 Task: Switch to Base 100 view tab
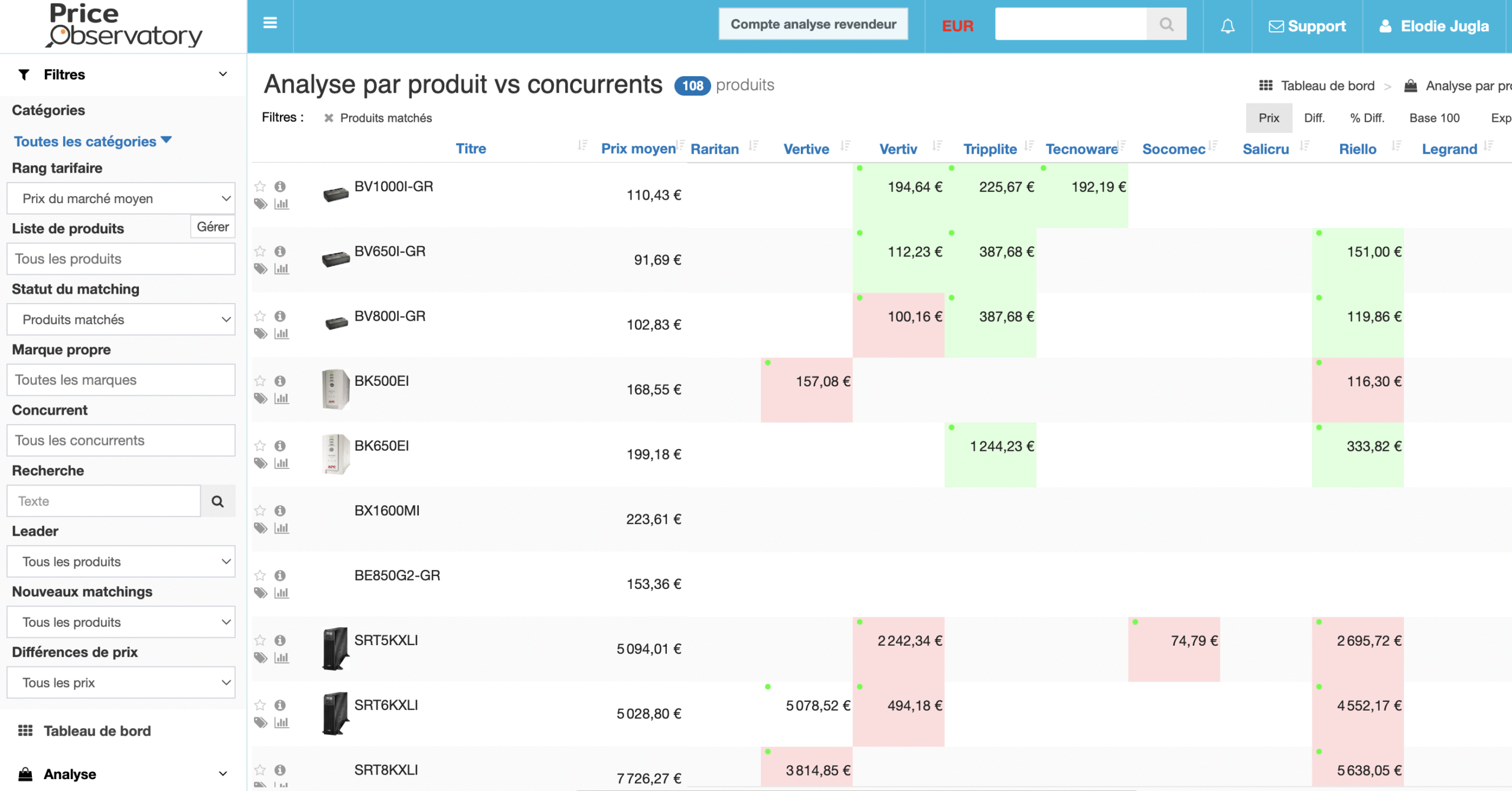[x=1434, y=118]
